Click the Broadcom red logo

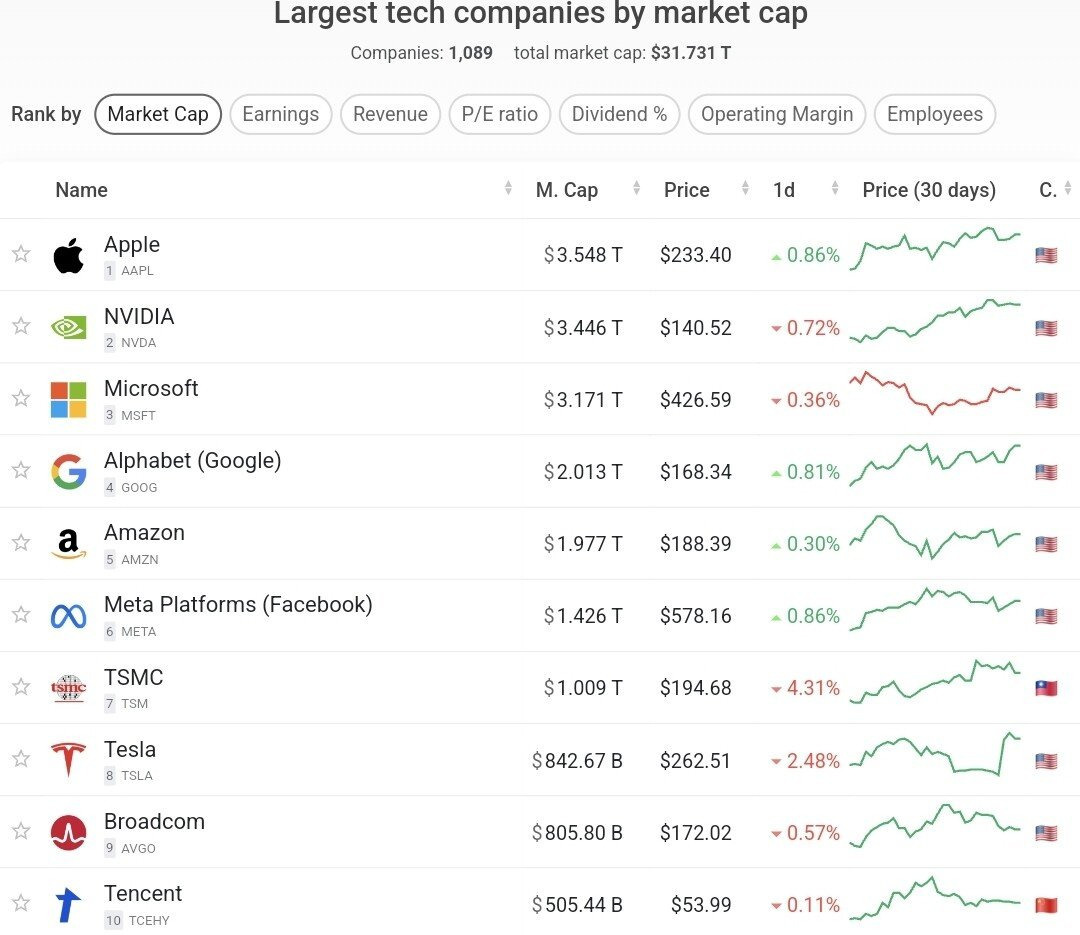pos(68,832)
